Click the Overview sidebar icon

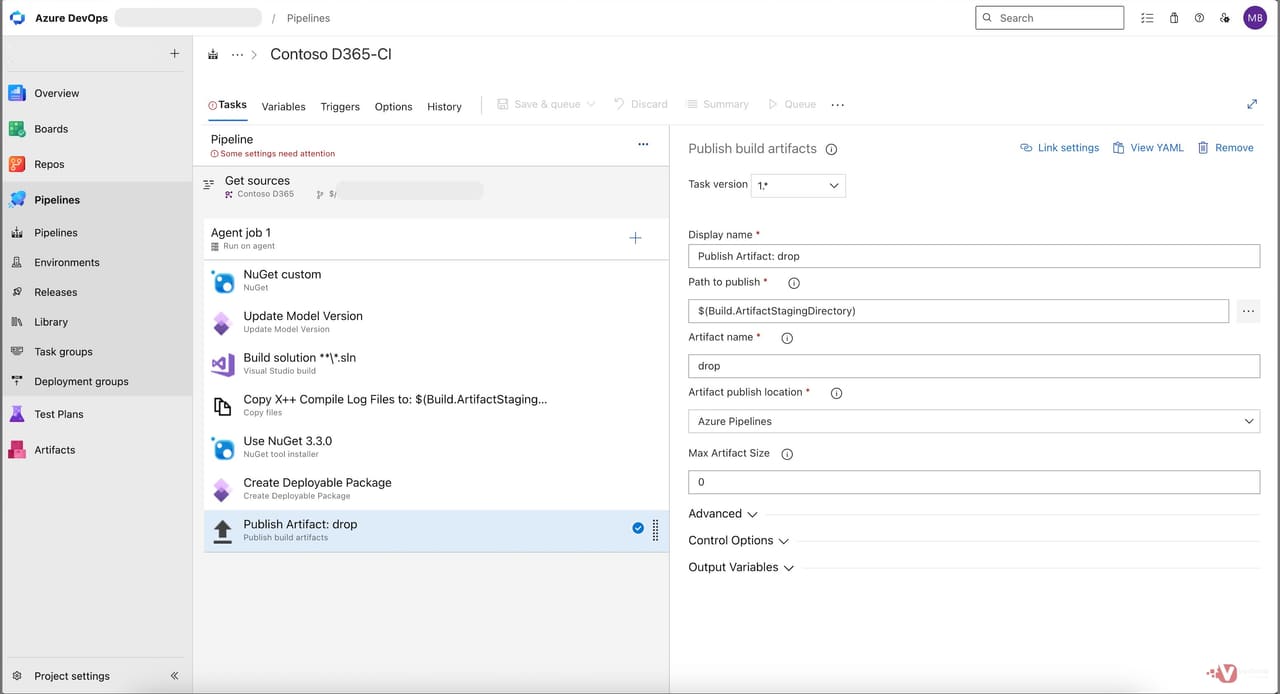click(x=17, y=93)
